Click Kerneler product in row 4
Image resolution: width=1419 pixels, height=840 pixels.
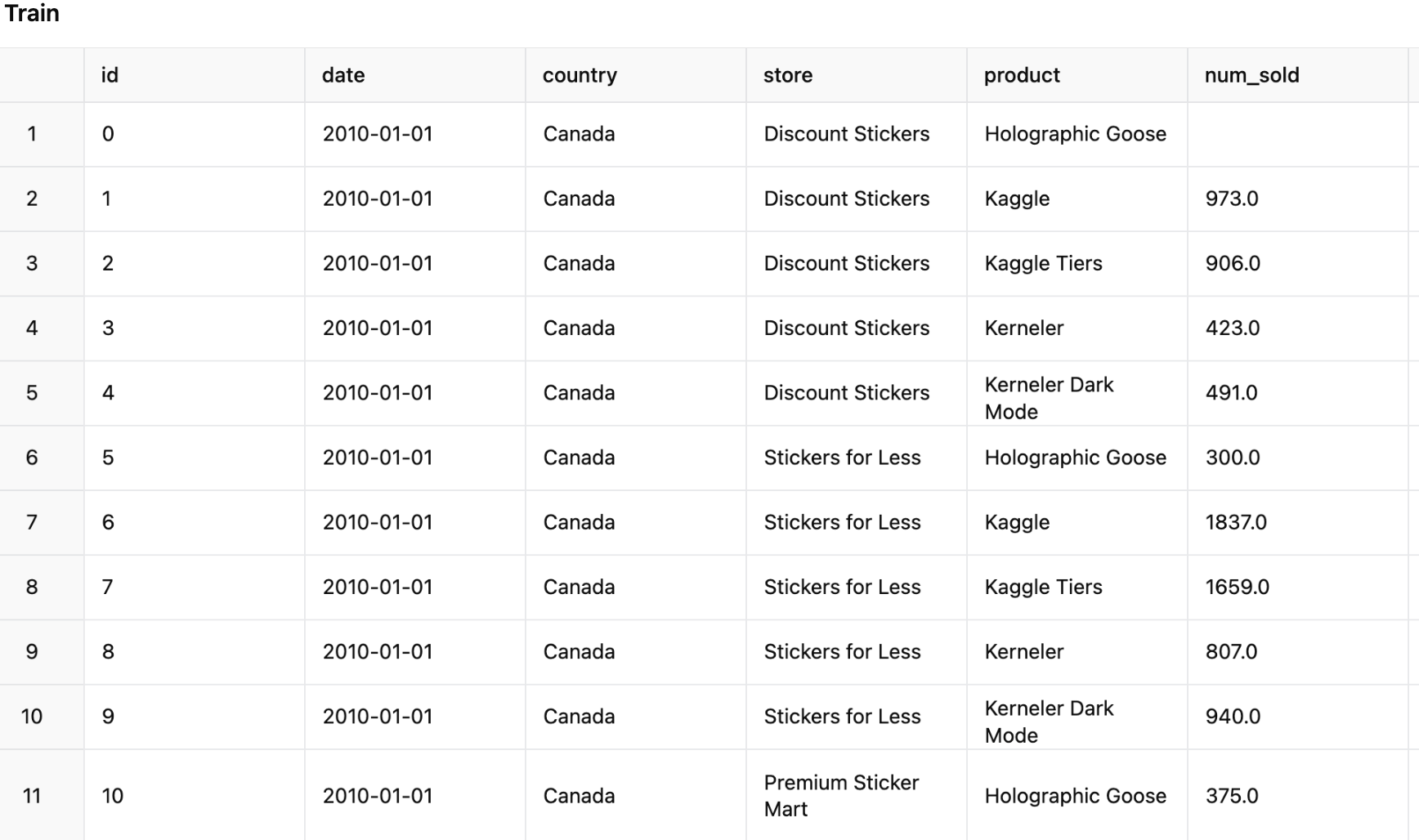(x=1023, y=328)
